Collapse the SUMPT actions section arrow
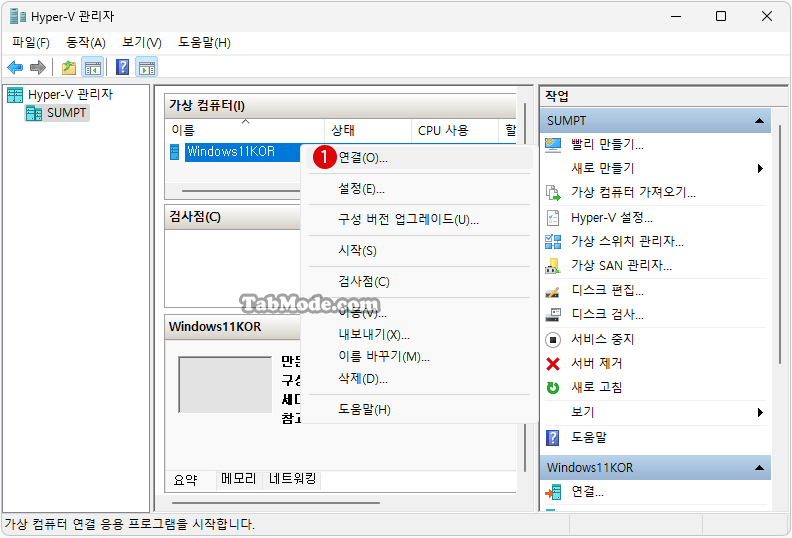Image resolution: width=792 pixels, height=538 pixels. pyautogui.click(x=759, y=121)
